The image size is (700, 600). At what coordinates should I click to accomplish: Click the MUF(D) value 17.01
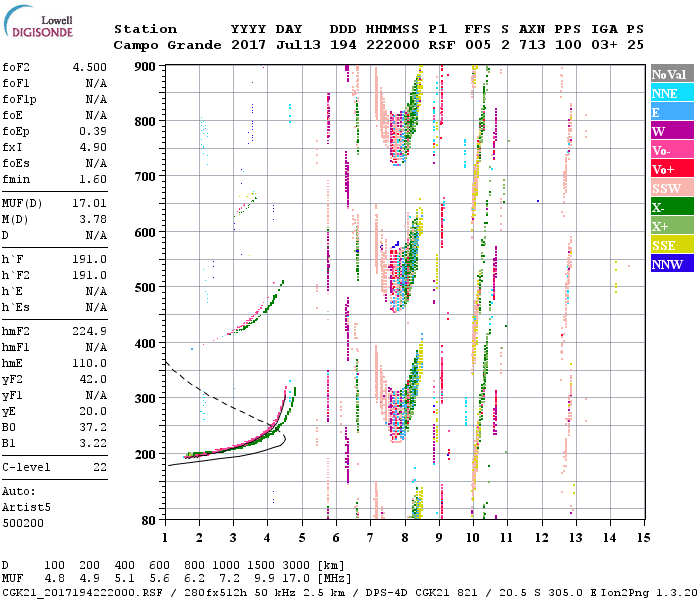(x=90, y=204)
